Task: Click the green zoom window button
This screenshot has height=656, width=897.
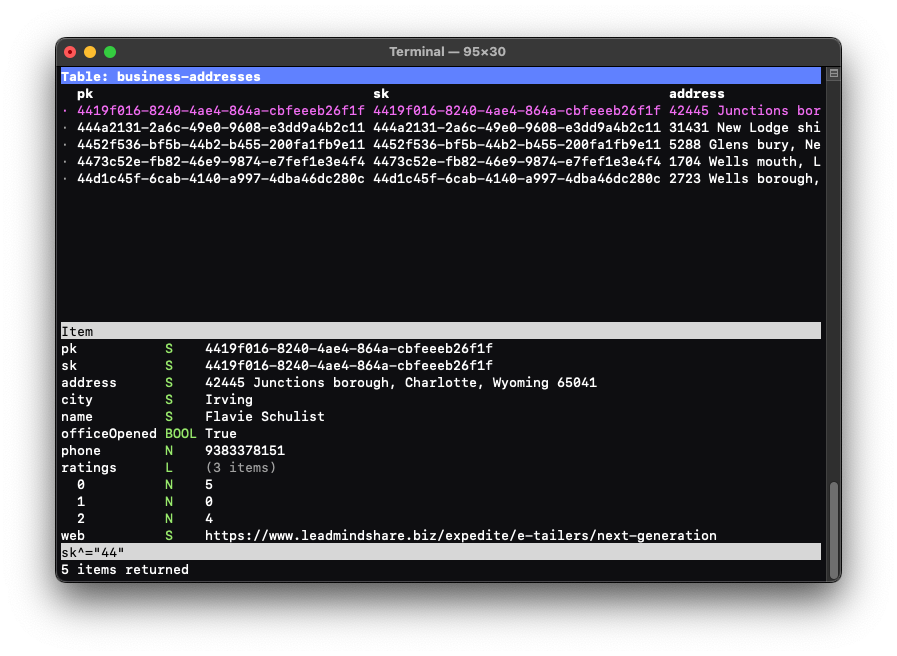Action: point(110,52)
